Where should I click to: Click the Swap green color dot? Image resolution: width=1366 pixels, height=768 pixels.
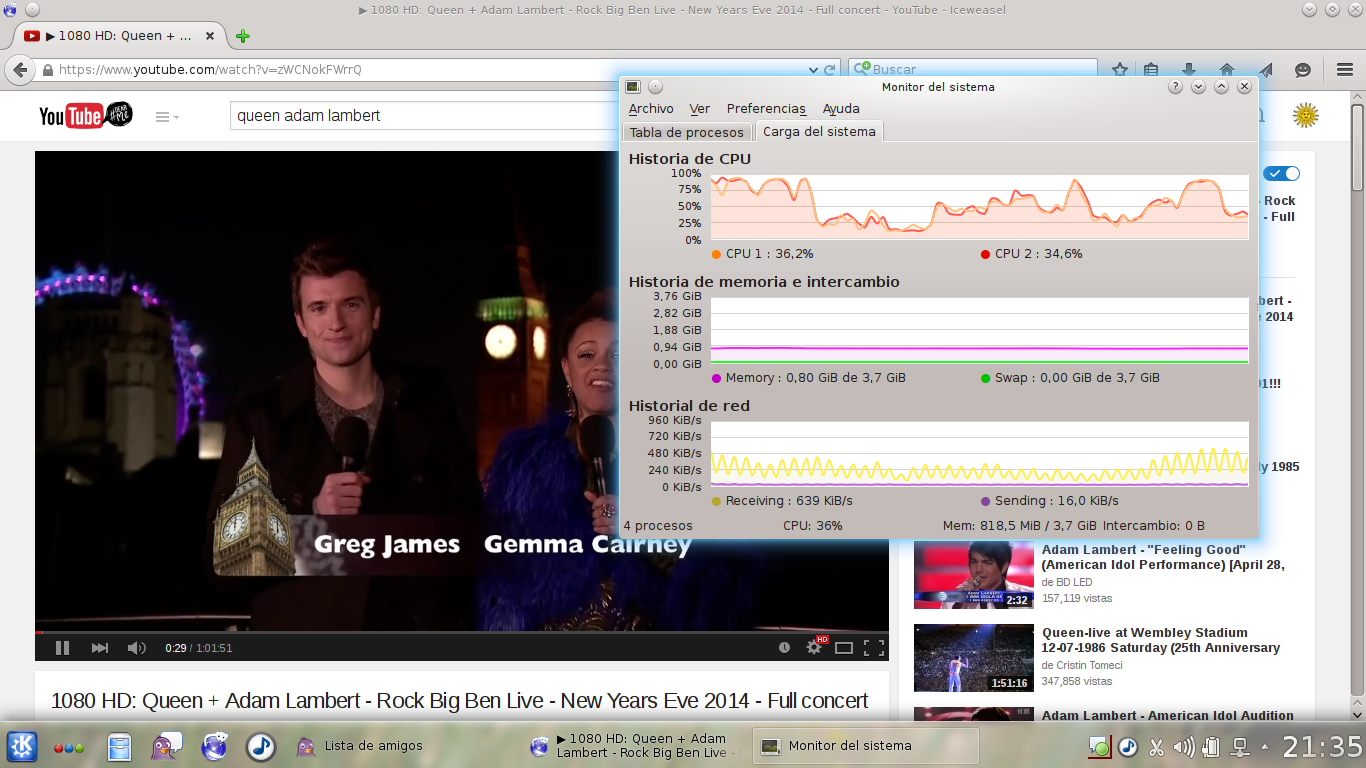(x=986, y=378)
